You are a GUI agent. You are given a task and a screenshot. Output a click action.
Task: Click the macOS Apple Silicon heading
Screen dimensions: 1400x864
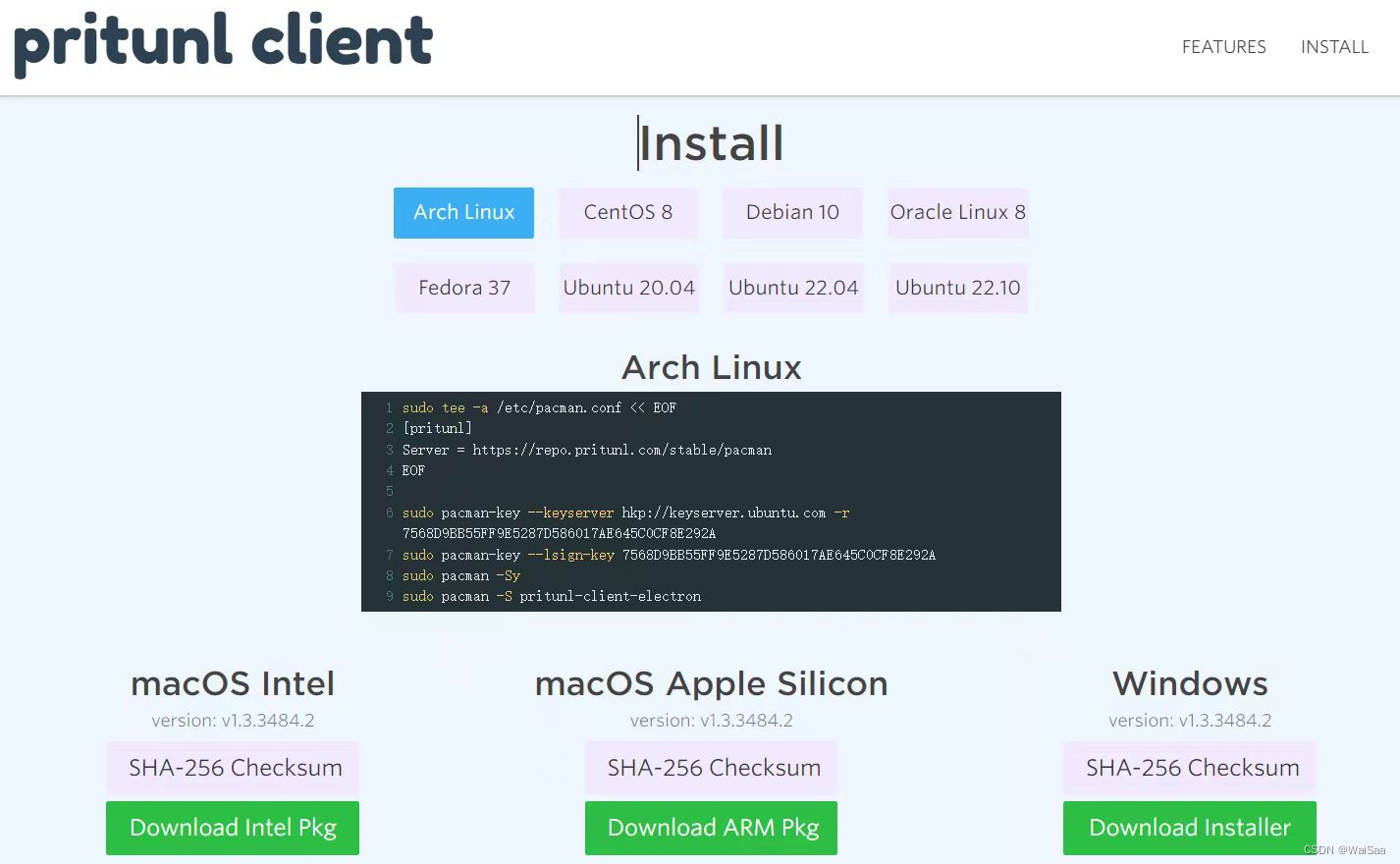712,683
